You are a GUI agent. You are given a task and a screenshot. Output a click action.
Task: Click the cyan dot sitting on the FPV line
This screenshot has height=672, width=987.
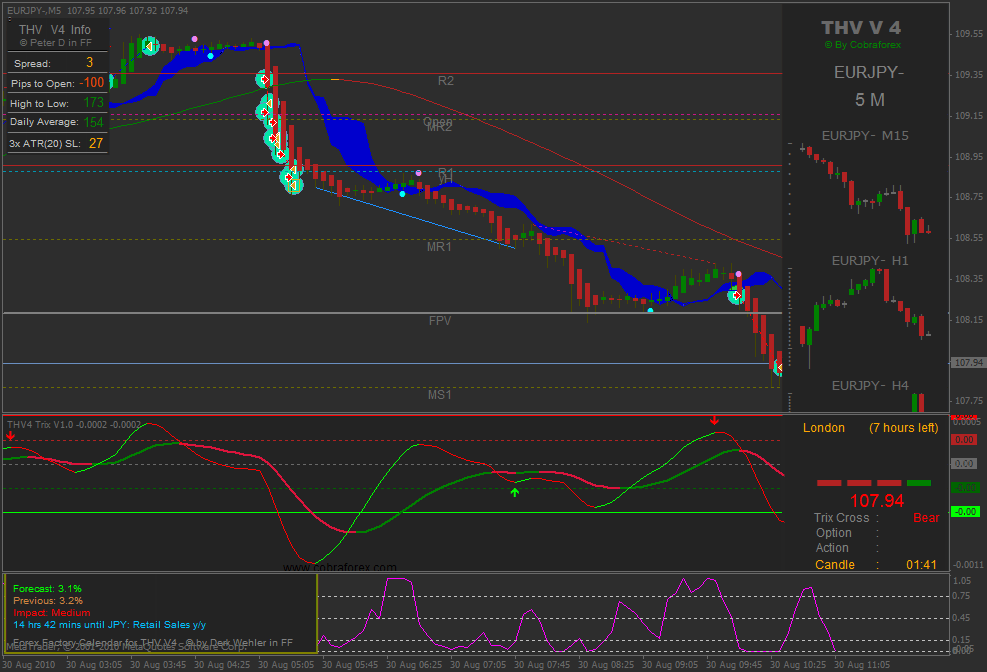point(650,310)
